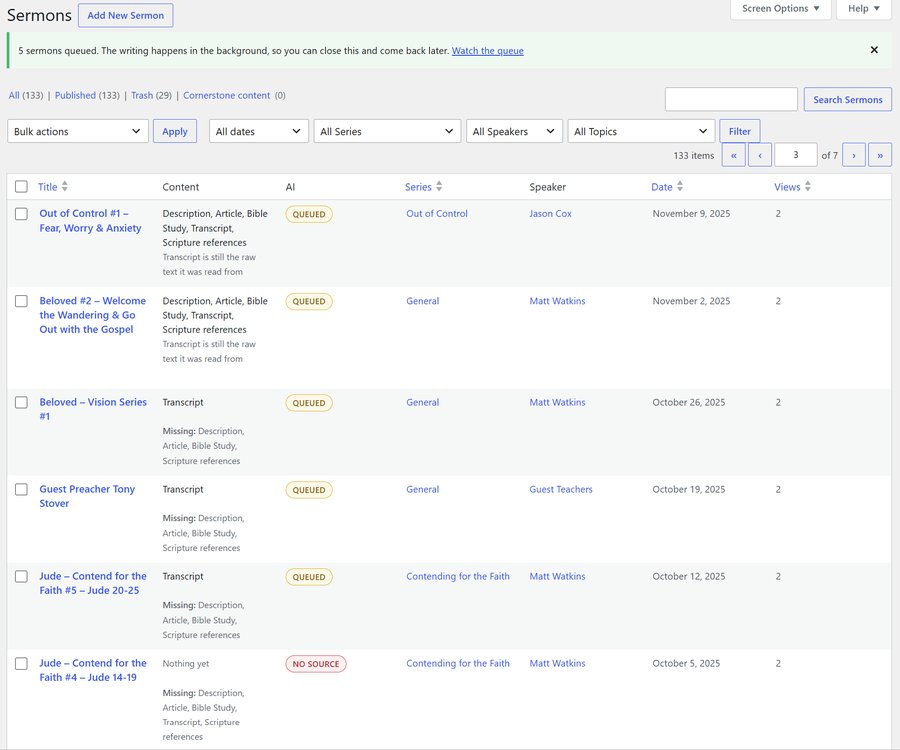Expand the Screen Options panel
Screen dimensions: 900x750
point(781,9)
